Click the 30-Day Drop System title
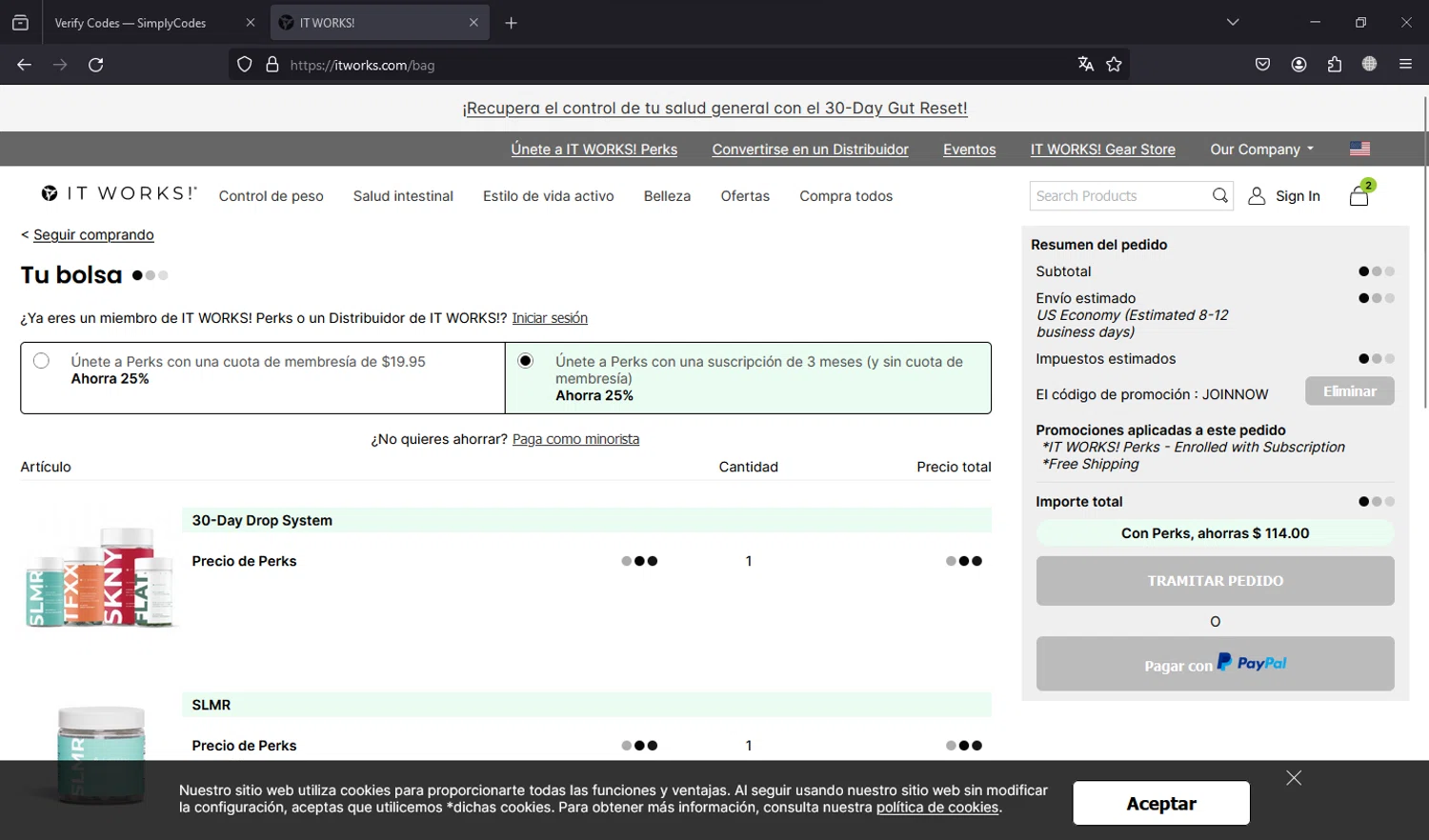 click(x=262, y=521)
